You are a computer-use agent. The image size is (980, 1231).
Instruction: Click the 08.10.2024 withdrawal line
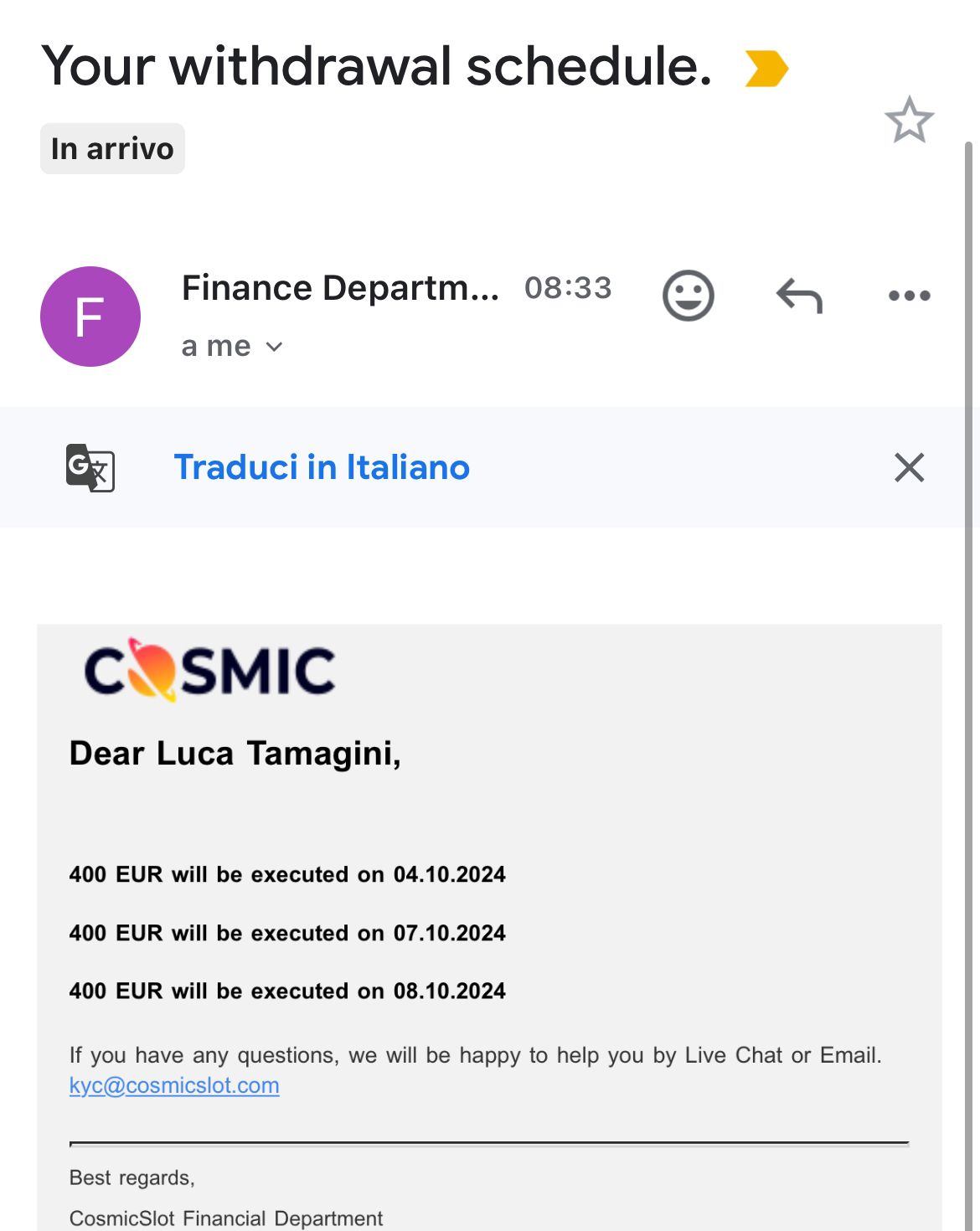click(x=287, y=991)
